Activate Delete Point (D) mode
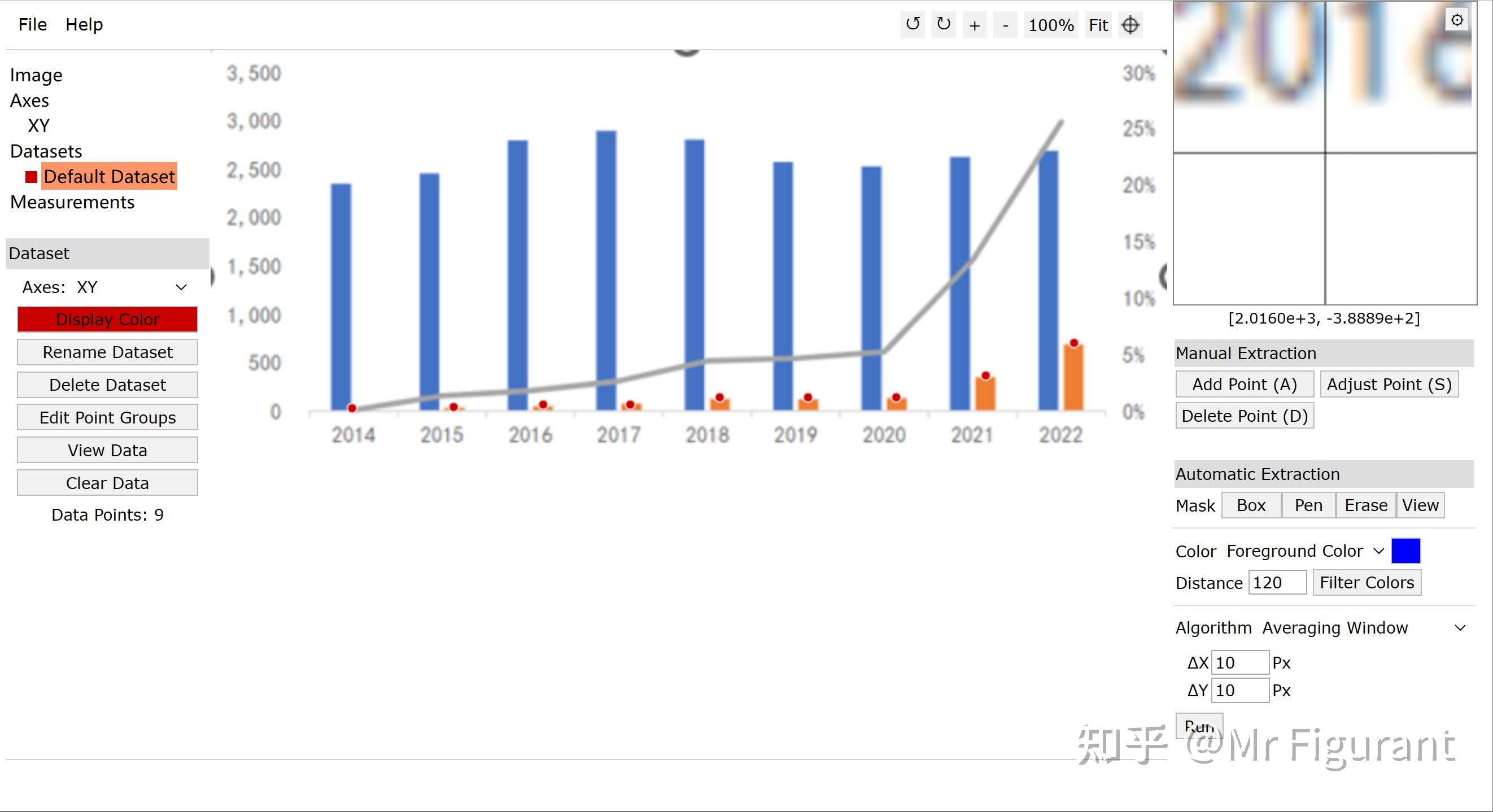 pyautogui.click(x=1245, y=416)
